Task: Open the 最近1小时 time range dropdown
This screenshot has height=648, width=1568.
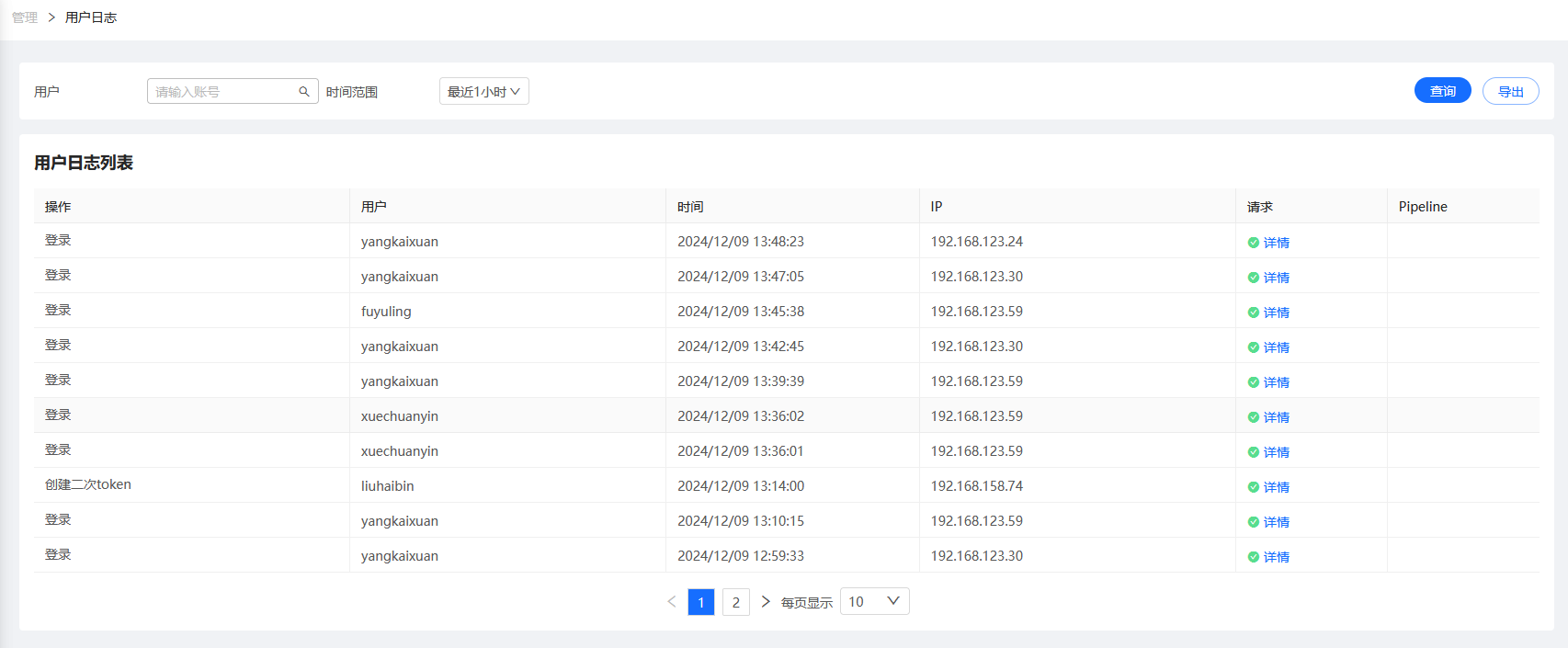Action: (484, 91)
